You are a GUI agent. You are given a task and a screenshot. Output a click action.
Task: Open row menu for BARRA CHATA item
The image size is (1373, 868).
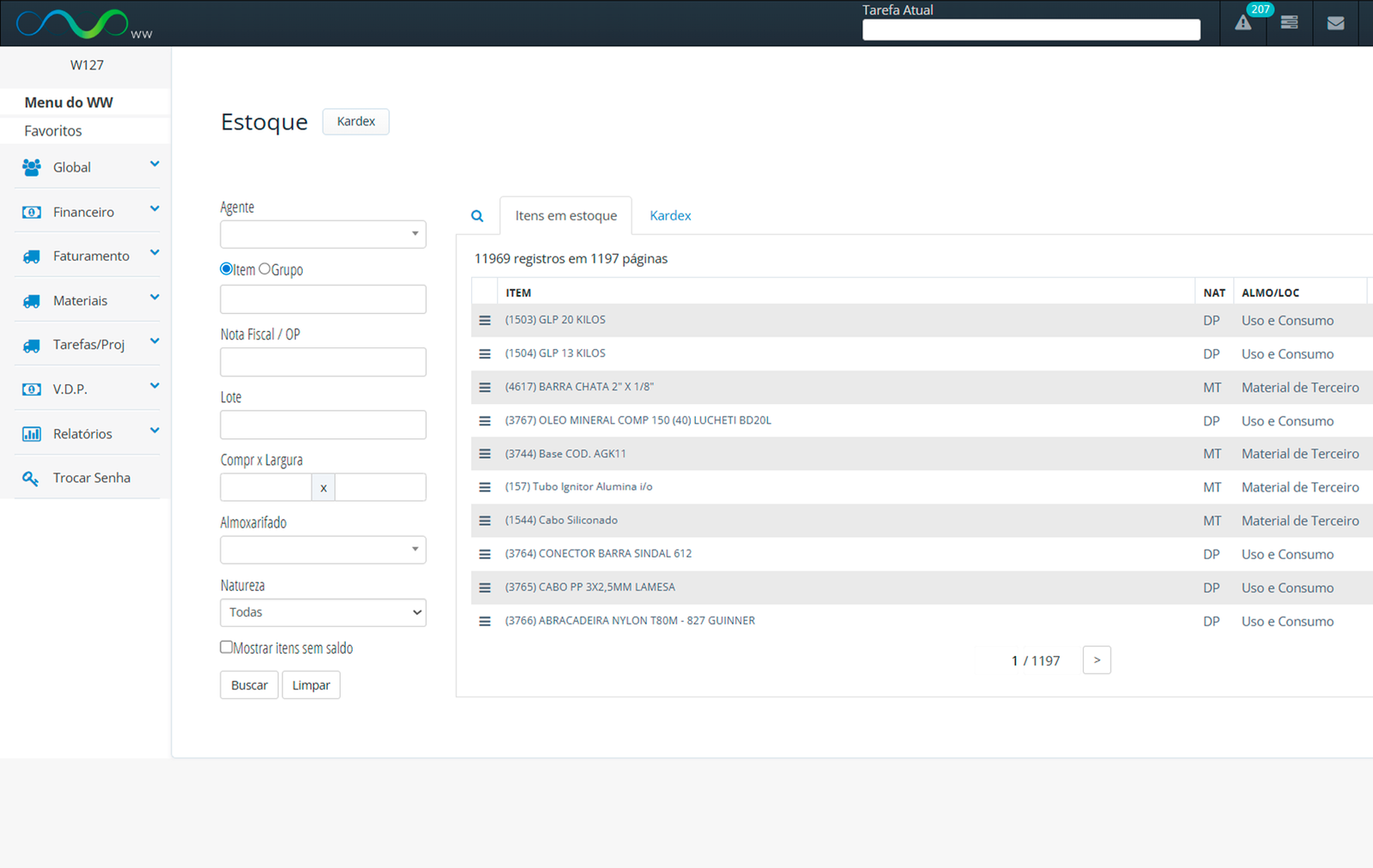pos(485,388)
